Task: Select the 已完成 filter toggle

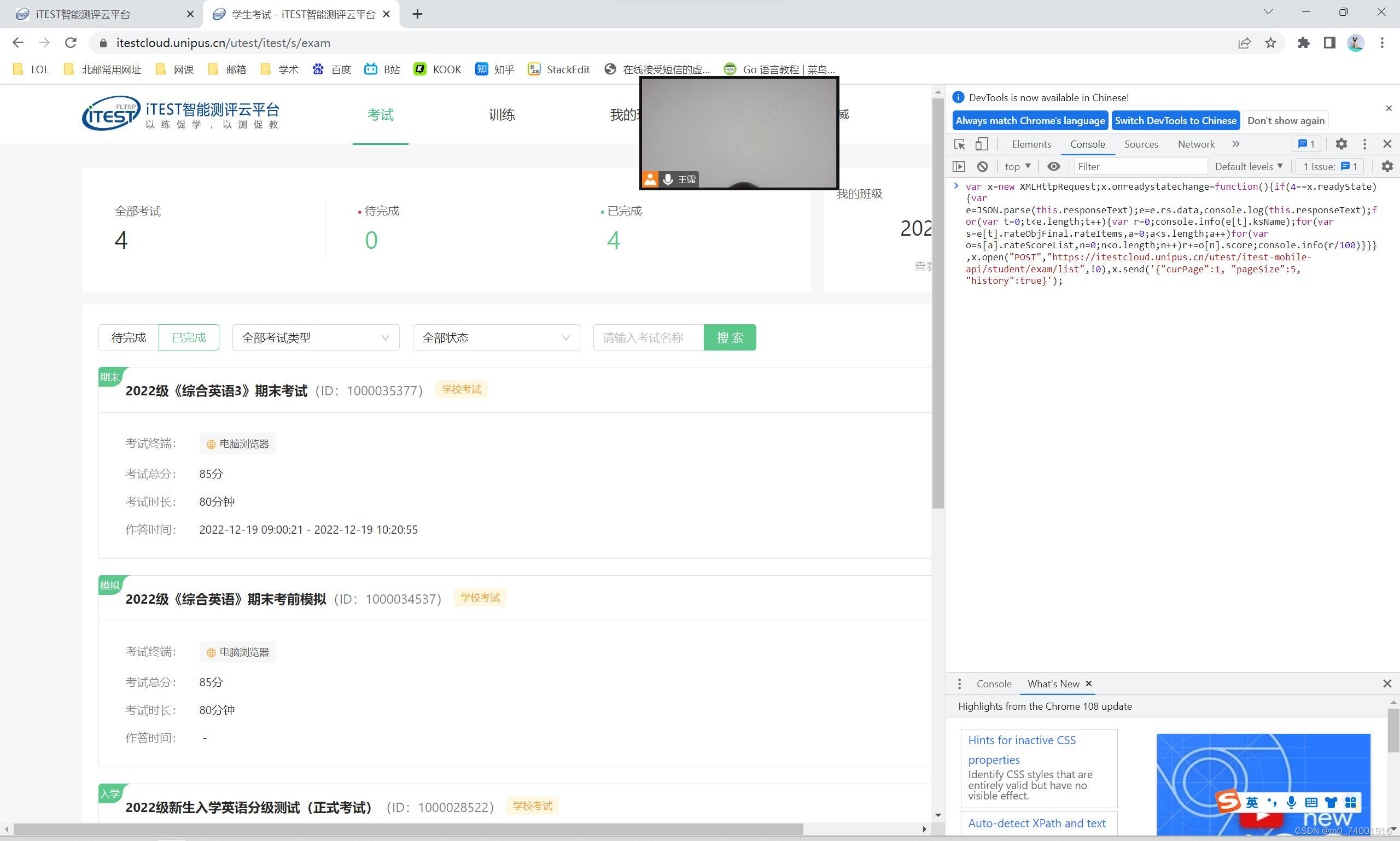Action: point(189,338)
